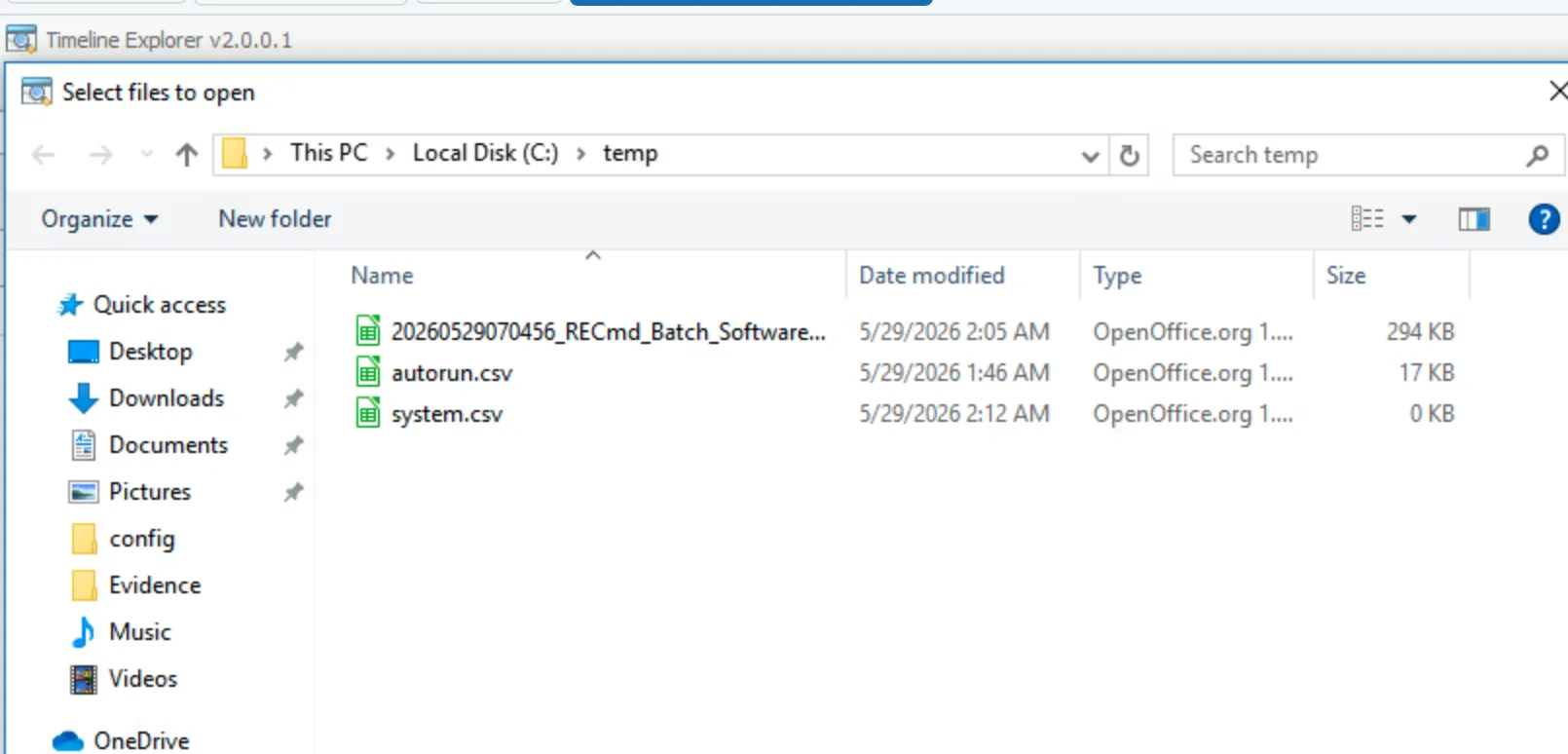Go up one folder level
1568x754 pixels.
pyautogui.click(x=187, y=155)
